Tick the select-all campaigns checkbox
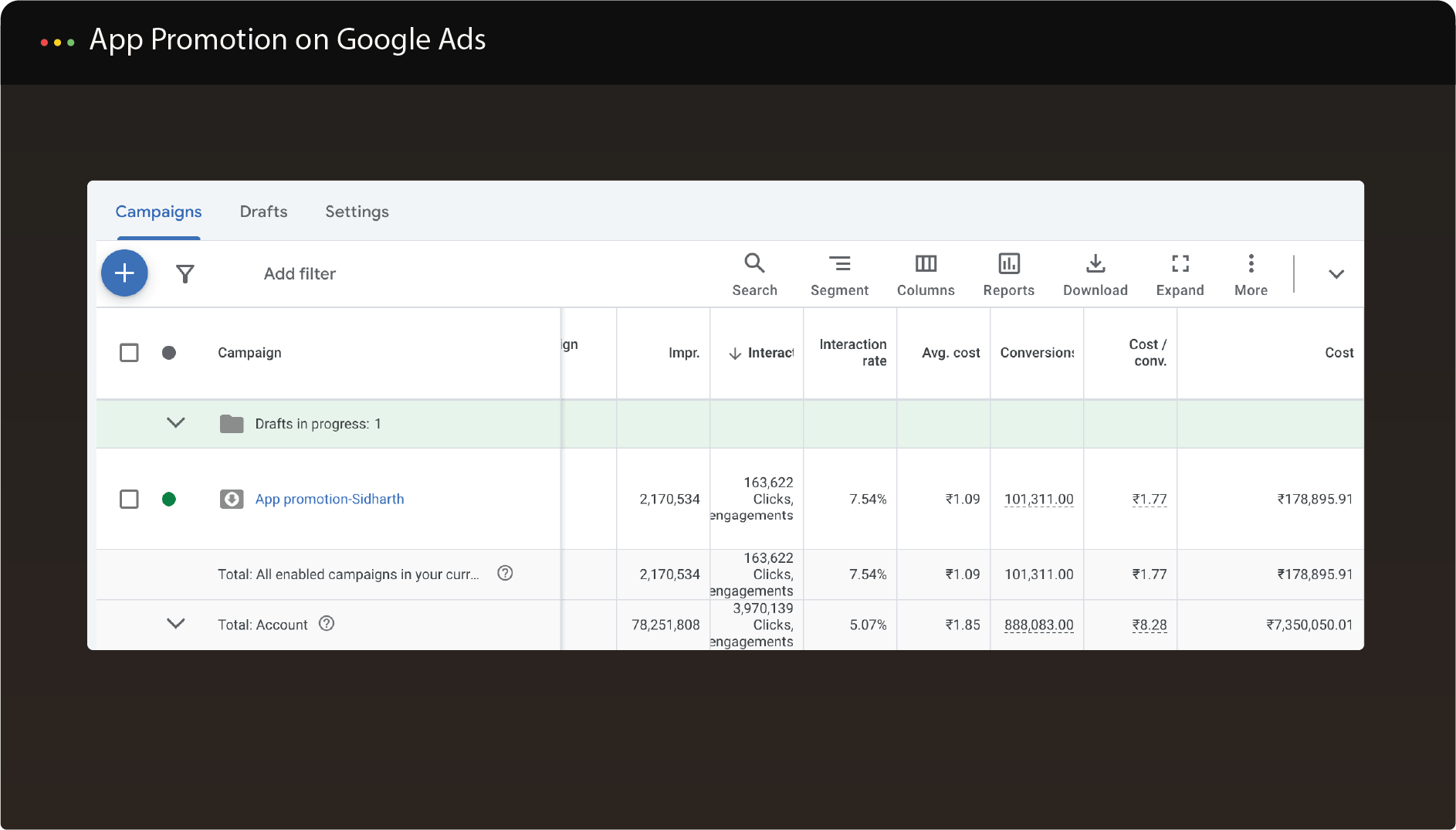Image resolution: width=1456 pixels, height=830 pixels. click(x=129, y=353)
